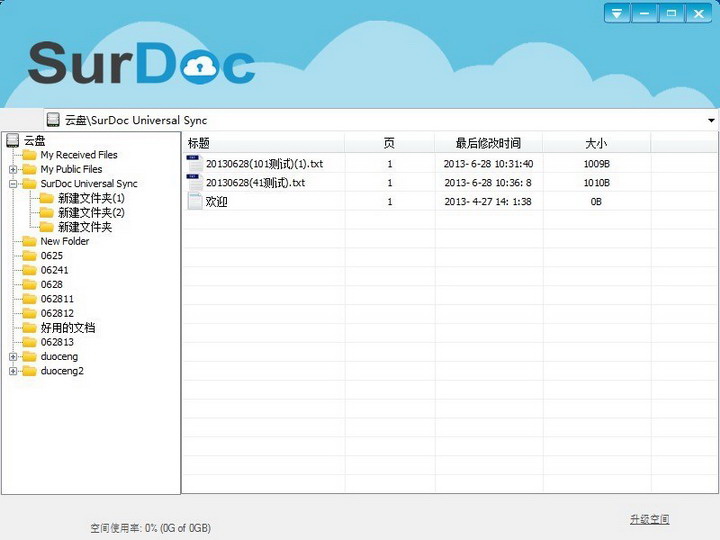720x540 pixels.
Task: Click the disk icon in the path bar
Action: [53, 120]
